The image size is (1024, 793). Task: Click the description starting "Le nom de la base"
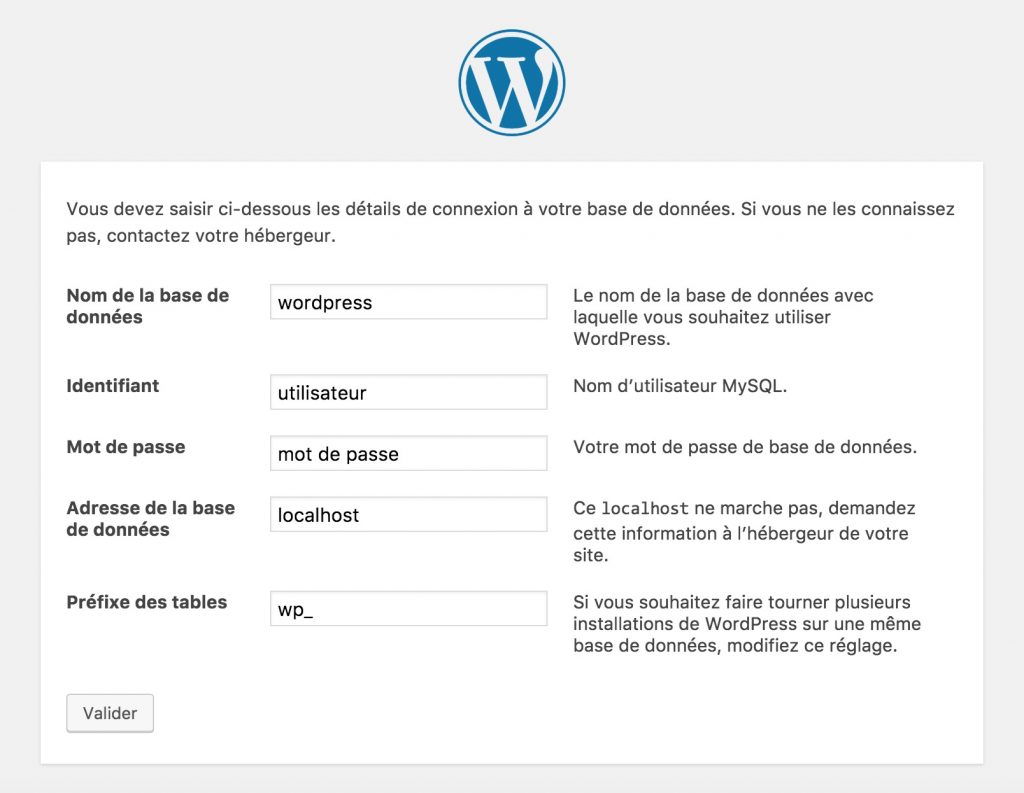pyautogui.click(x=723, y=317)
